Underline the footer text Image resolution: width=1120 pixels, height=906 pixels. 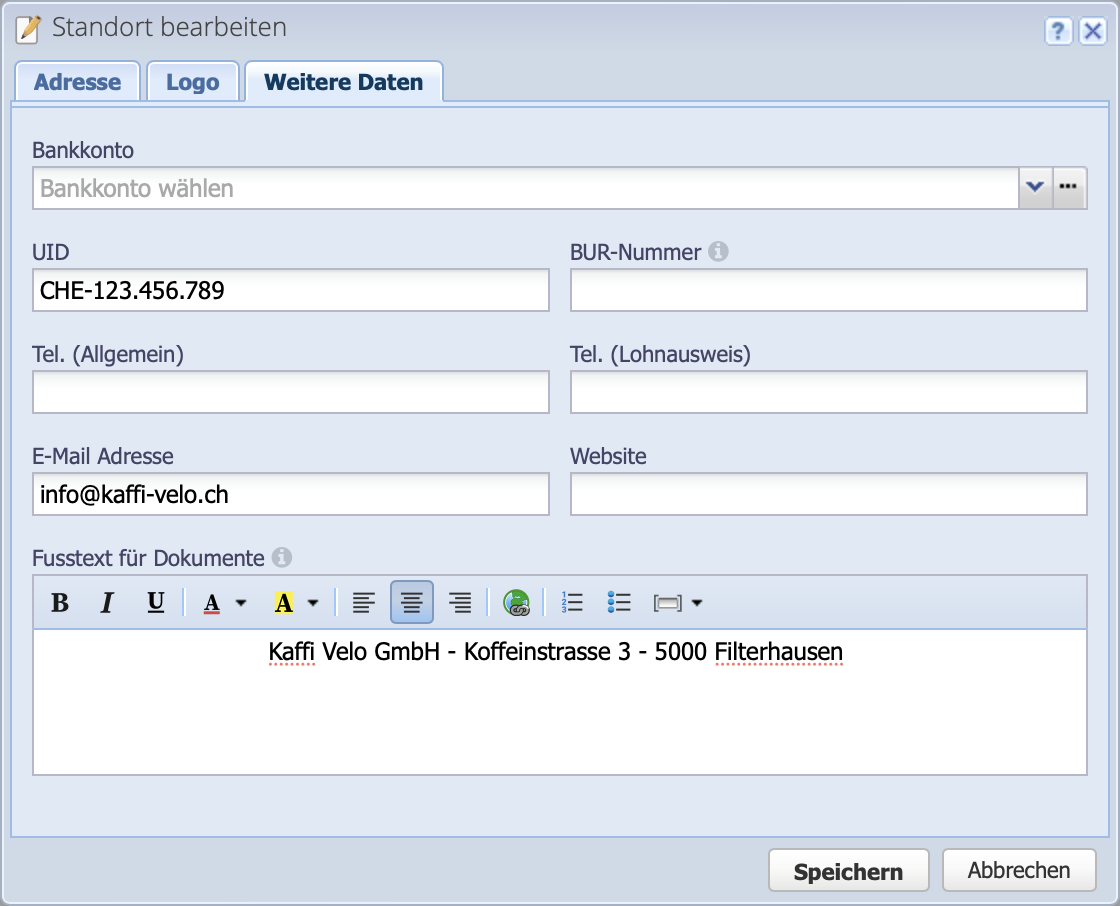[155, 602]
